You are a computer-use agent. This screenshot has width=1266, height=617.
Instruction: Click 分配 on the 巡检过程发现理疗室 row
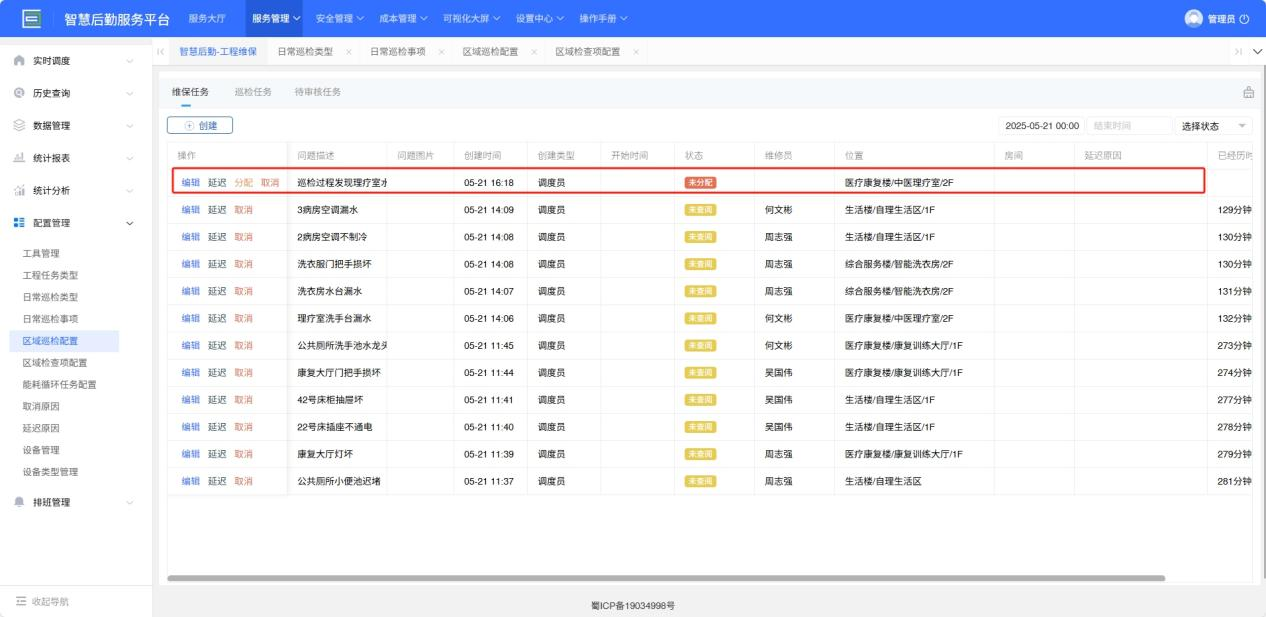coord(244,183)
